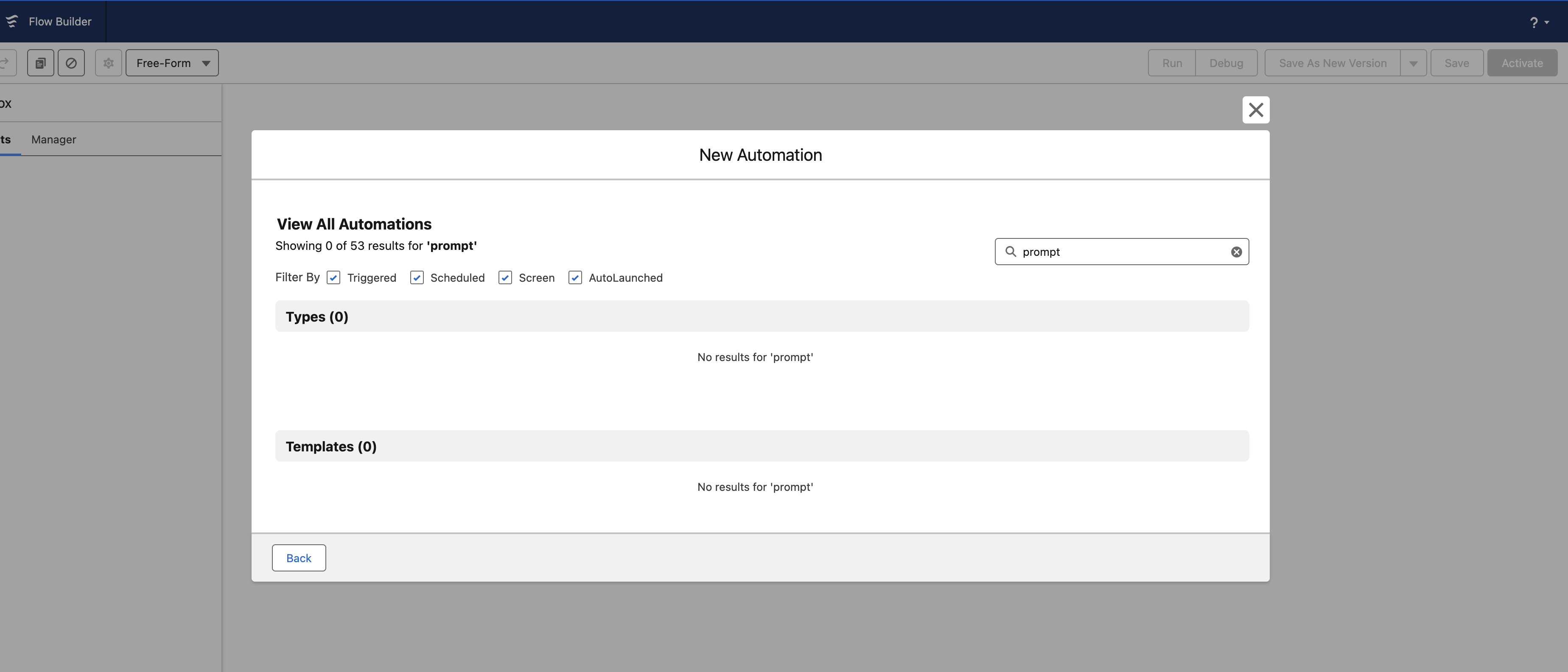Clear the prompt search text

1236,252
